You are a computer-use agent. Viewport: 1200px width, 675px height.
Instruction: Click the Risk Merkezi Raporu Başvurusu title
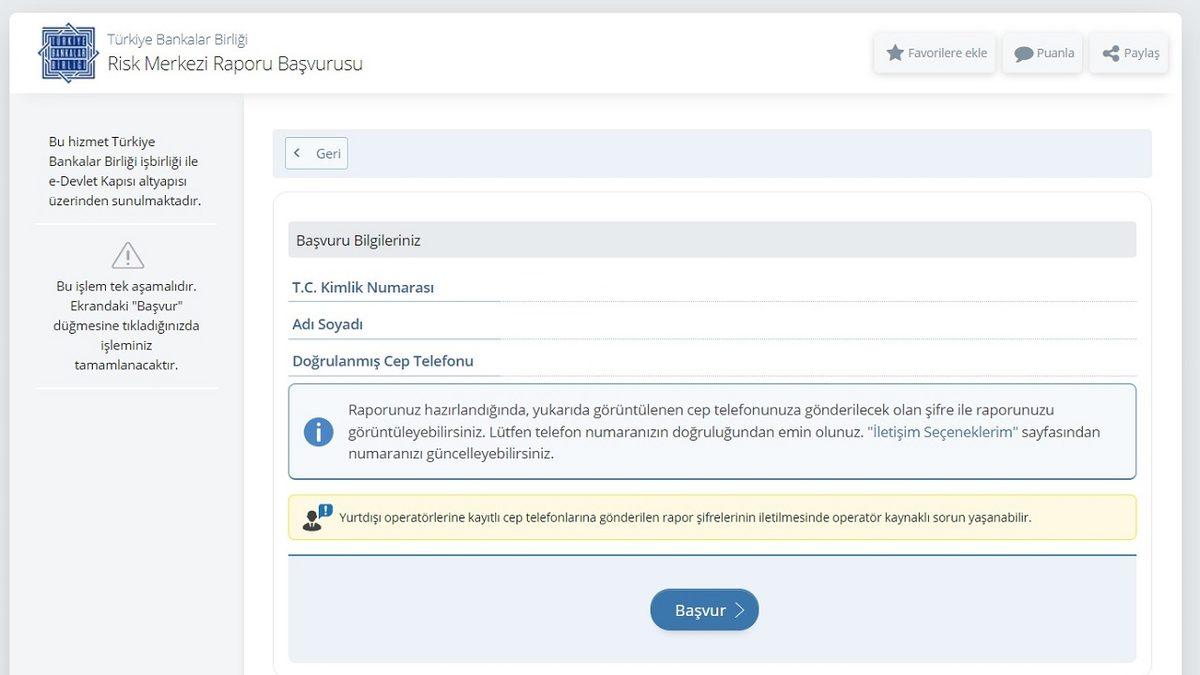coord(237,63)
